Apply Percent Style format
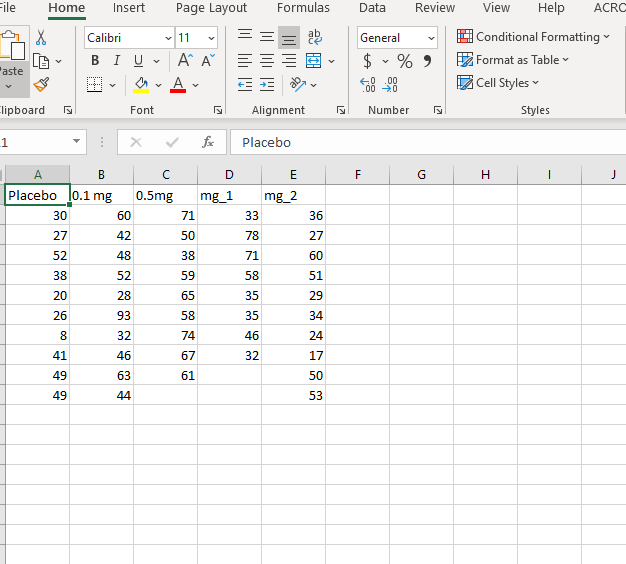This screenshot has width=626, height=564. point(404,61)
